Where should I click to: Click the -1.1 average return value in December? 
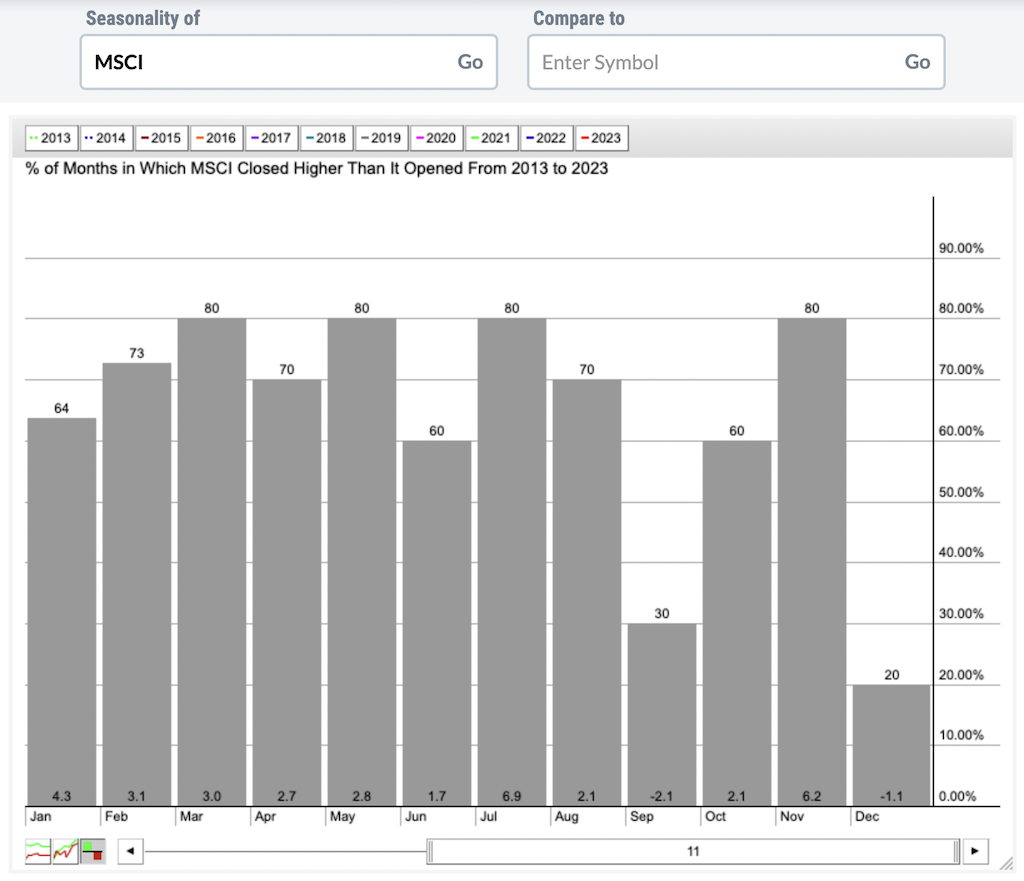coord(891,796)
